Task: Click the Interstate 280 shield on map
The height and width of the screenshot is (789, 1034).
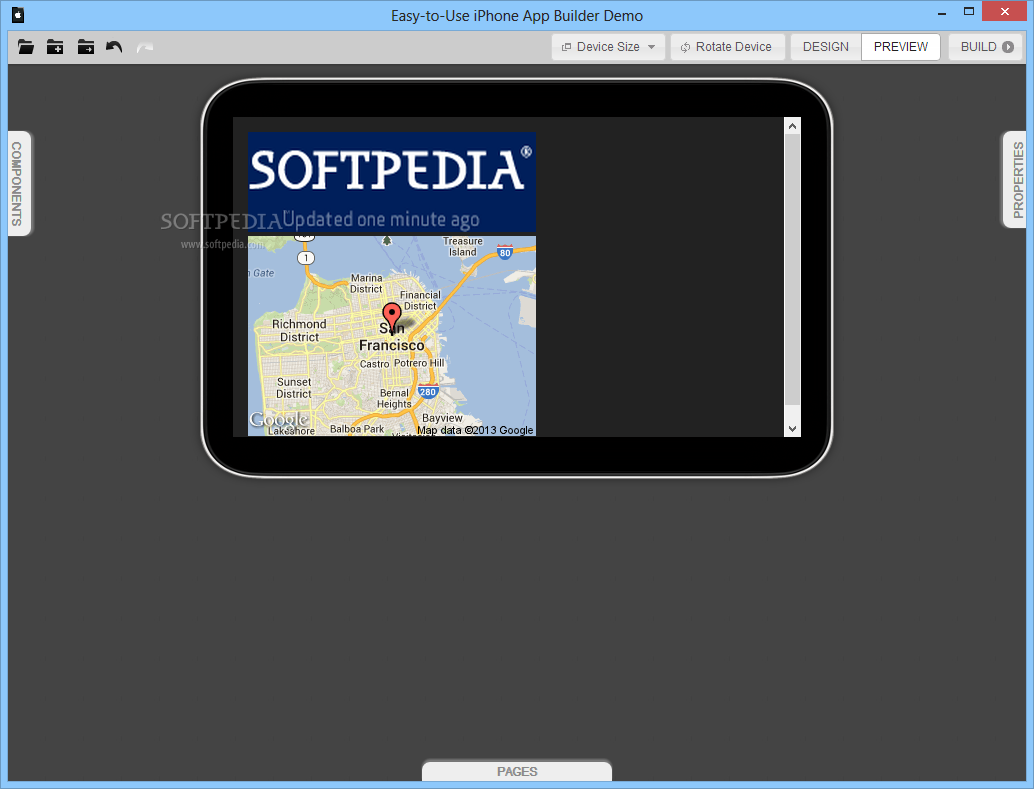Action: click(428, 391)
